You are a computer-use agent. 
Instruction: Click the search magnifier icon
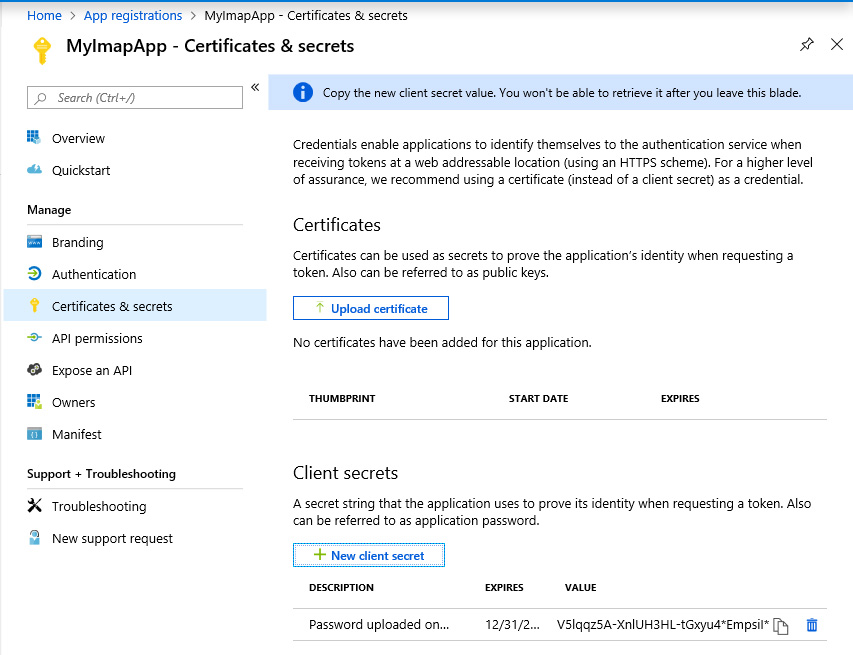click(x=40, y=98)
